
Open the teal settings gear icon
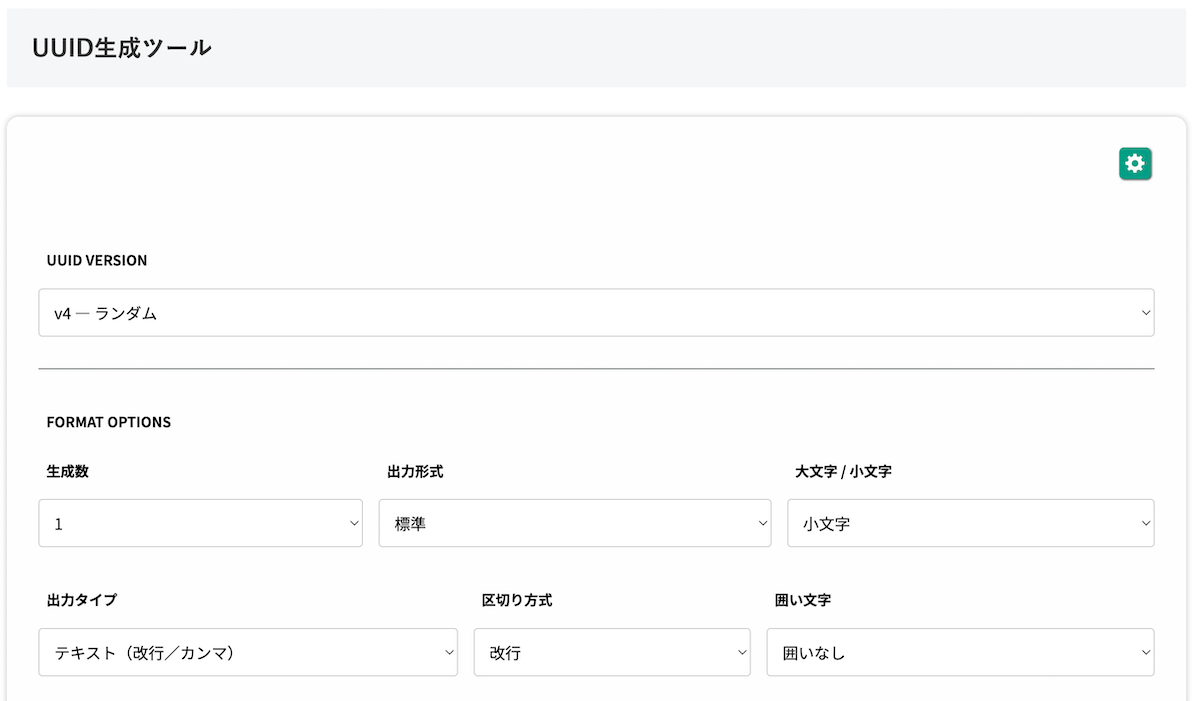[x=1135, y=163]
